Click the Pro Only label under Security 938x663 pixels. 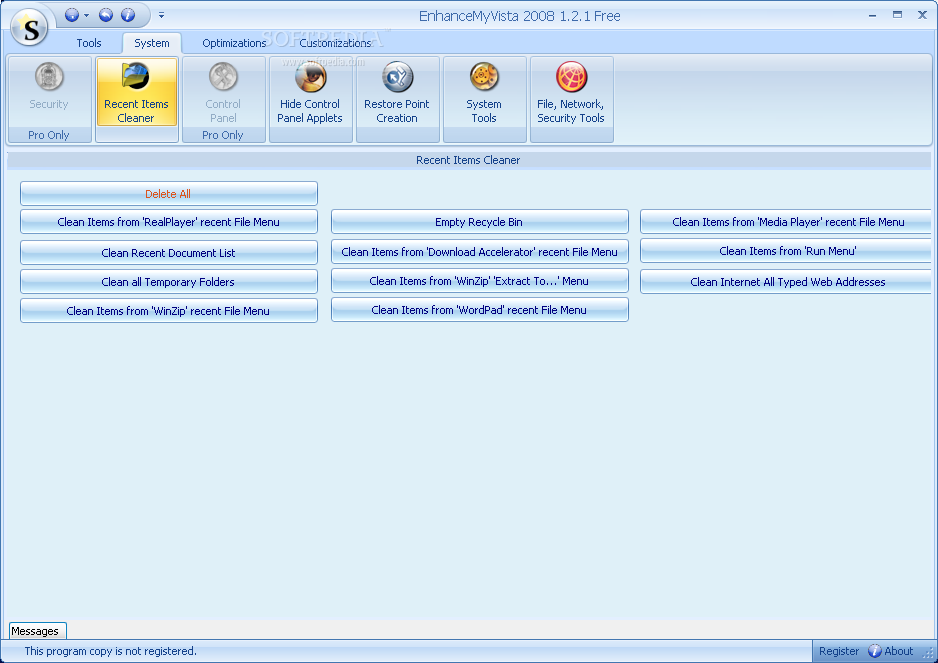pos(49,135)
